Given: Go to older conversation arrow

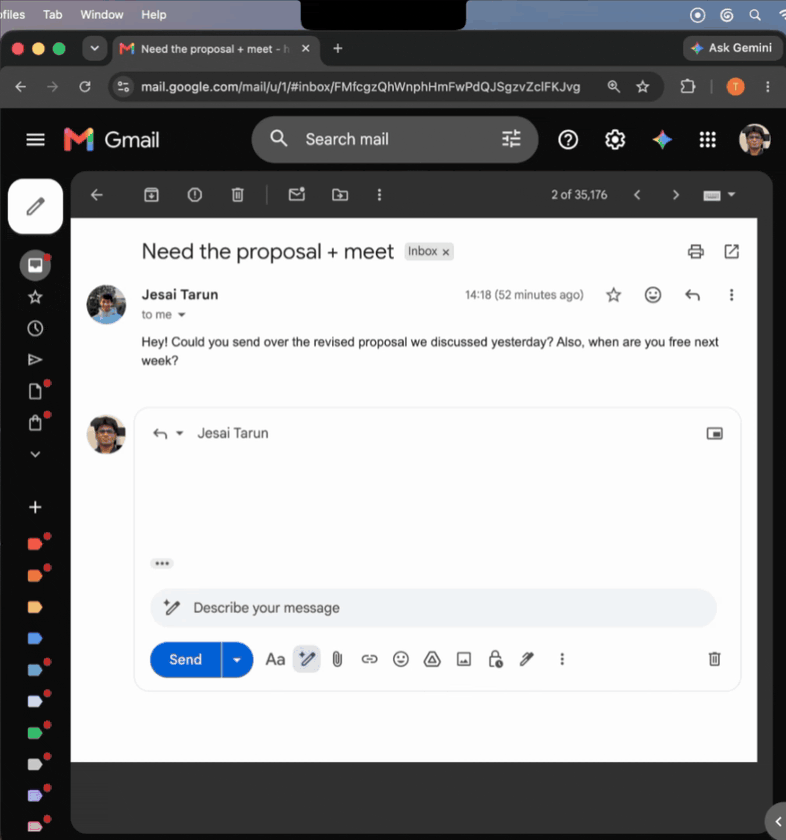Looking at the screenshot, I should [676, 195].
